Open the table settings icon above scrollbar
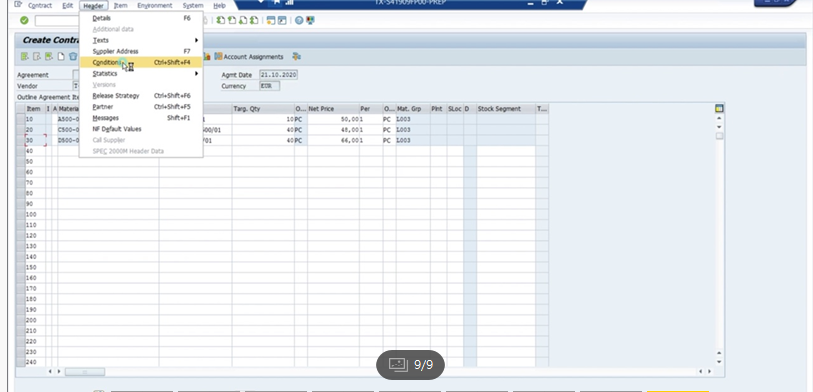Screen dimensions: 813x392 pos(719,108)
